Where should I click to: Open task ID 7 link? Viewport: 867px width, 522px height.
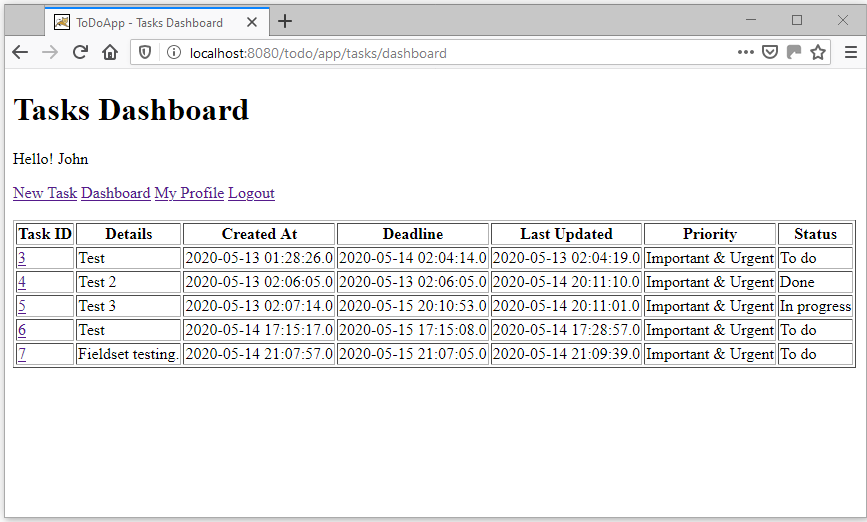(22, 354)
